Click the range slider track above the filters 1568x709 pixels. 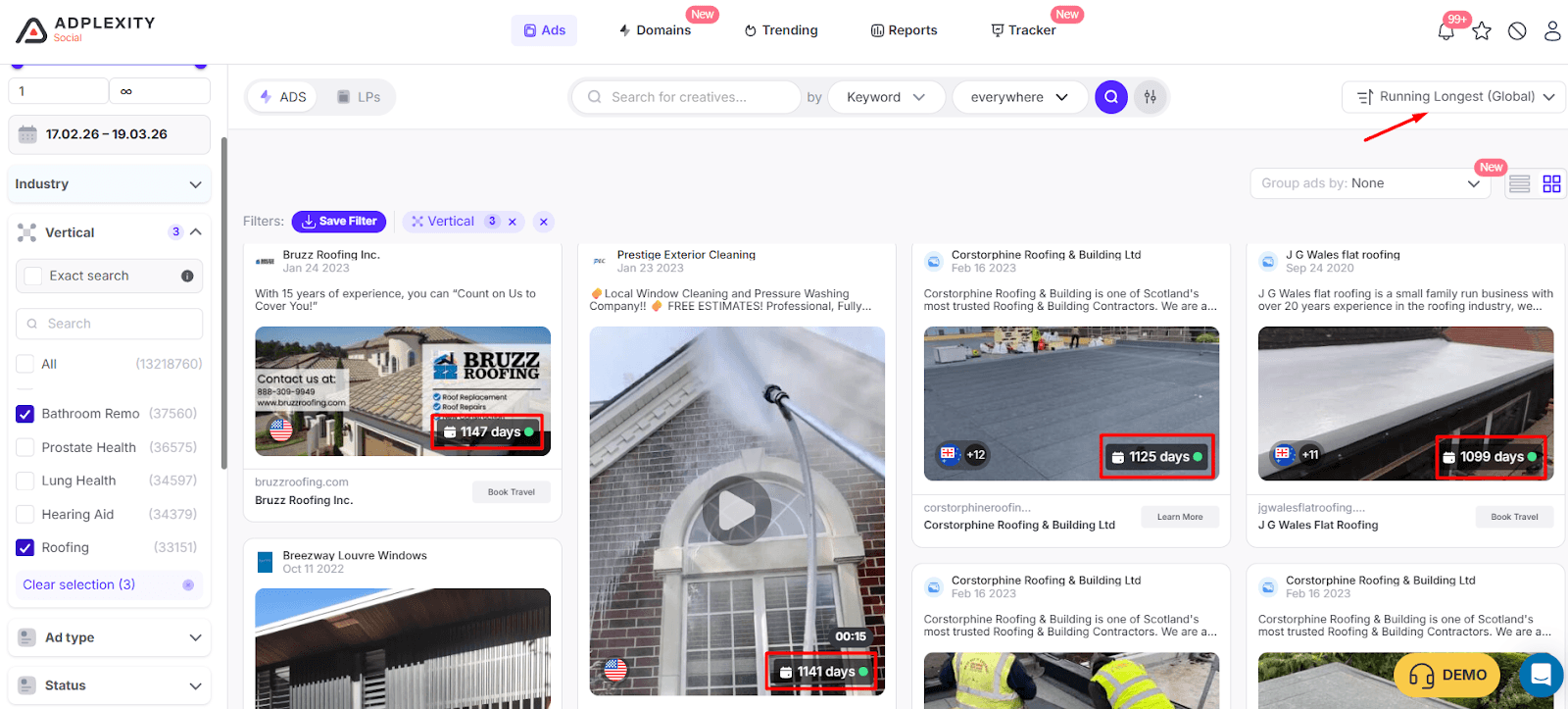[108, 66]
